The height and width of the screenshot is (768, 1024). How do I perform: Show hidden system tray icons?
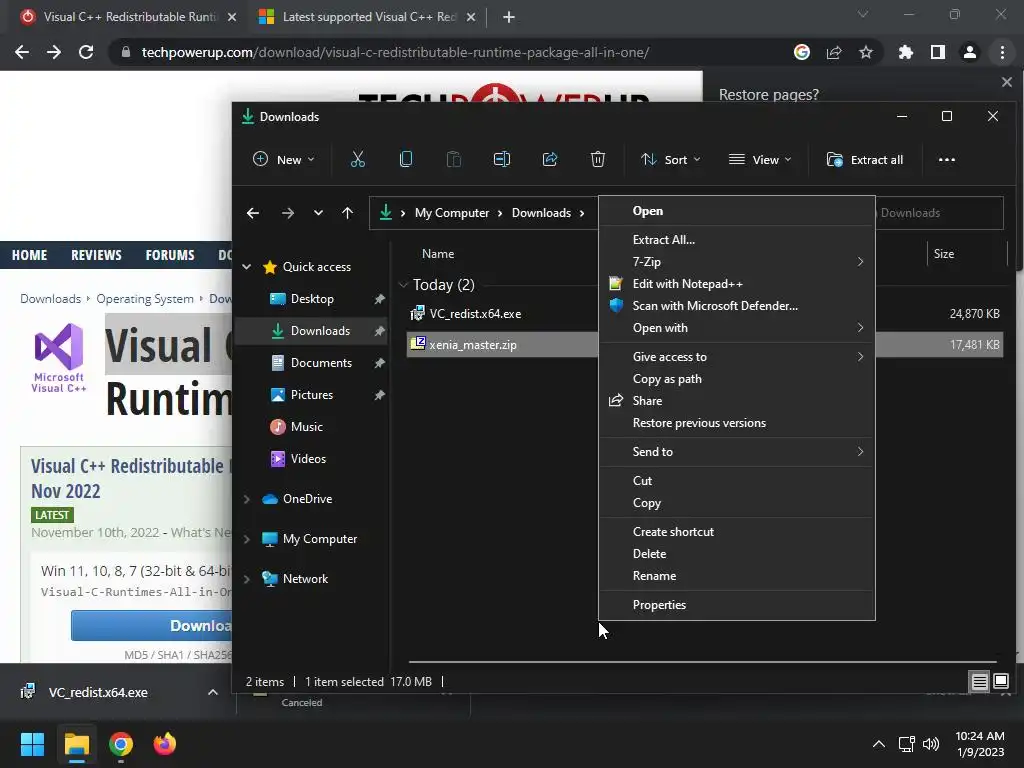coord(879,744)
